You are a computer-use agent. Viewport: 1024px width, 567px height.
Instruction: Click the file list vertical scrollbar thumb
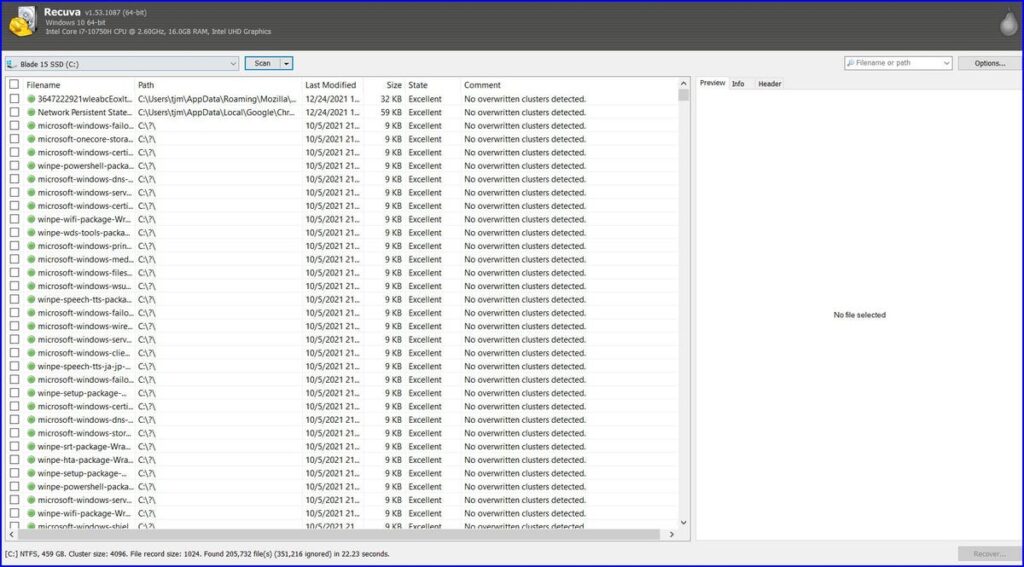coord(684,95)
